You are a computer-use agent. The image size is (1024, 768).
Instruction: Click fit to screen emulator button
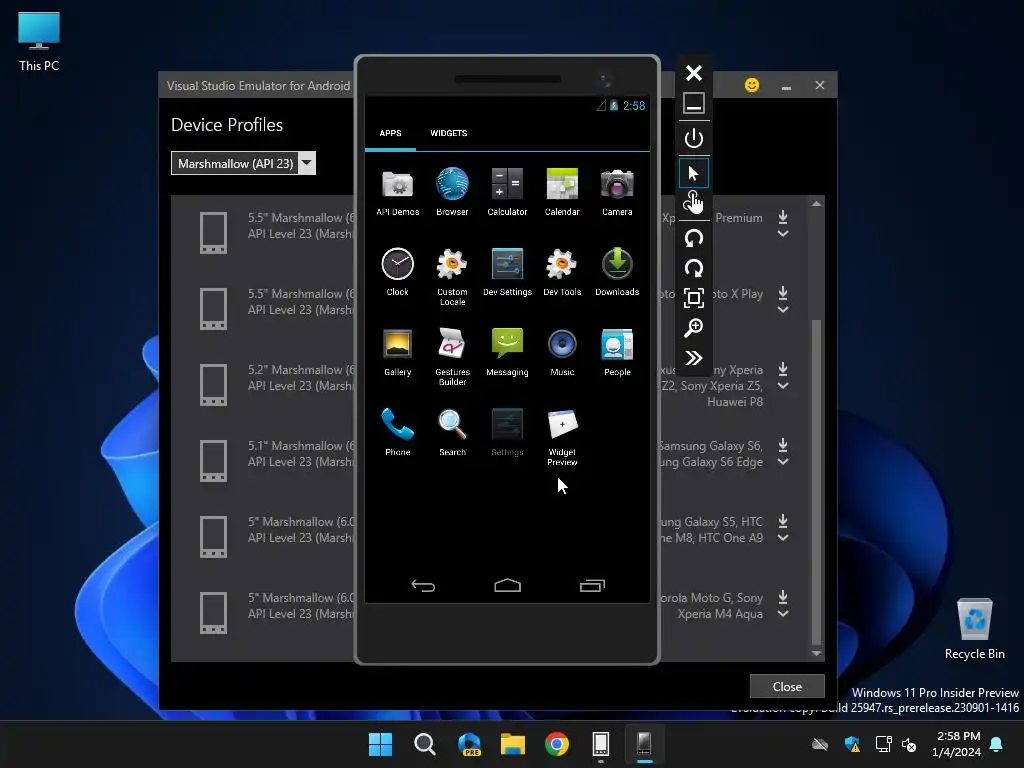[x=694, y=298]
